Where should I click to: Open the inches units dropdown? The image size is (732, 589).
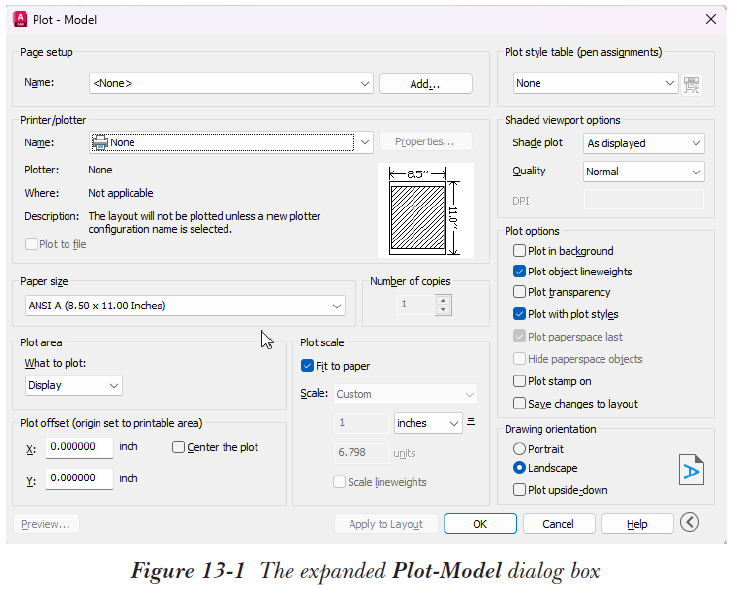click(428, 423)
